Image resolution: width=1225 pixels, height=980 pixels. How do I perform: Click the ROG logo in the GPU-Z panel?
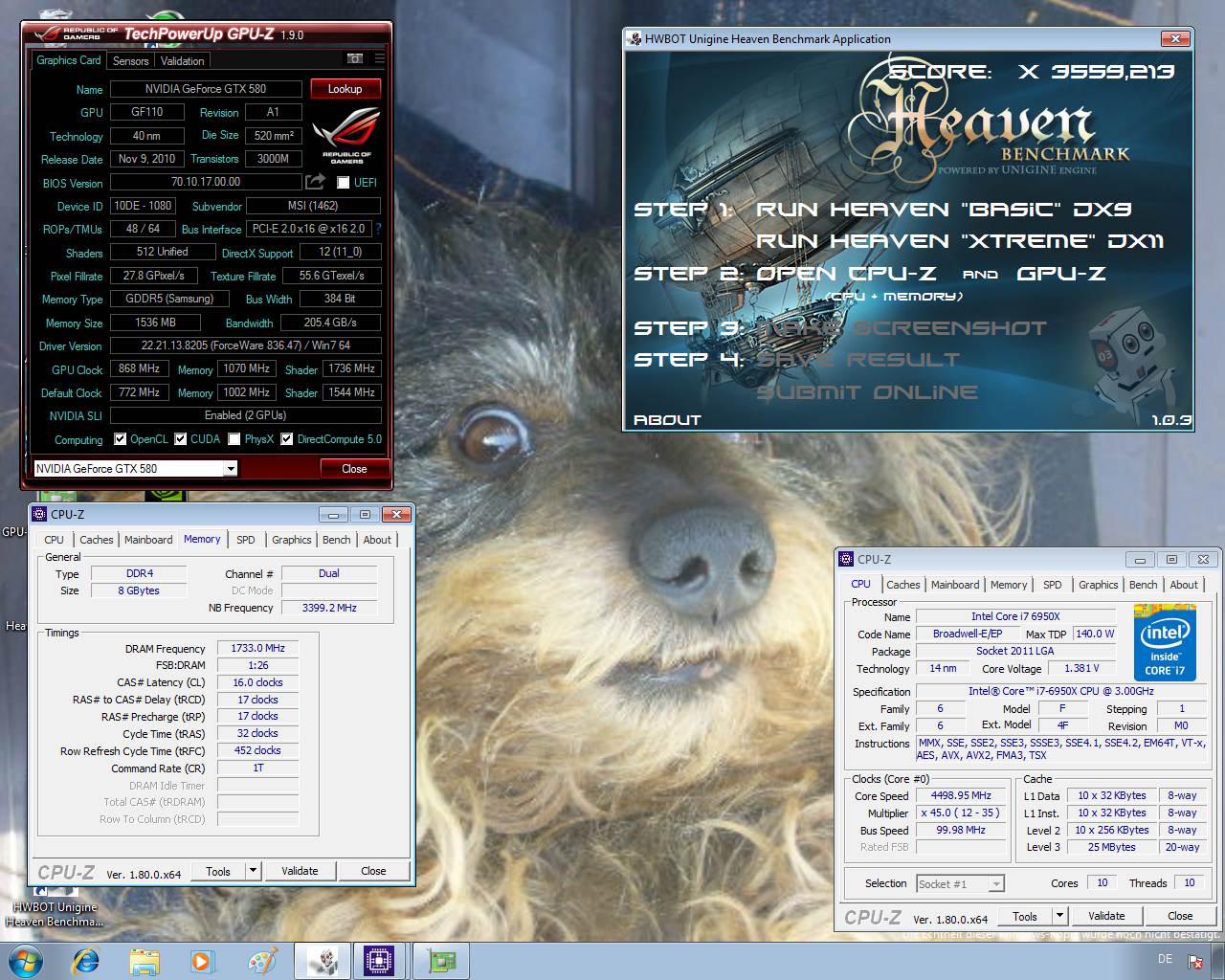[x=345, y=135]
